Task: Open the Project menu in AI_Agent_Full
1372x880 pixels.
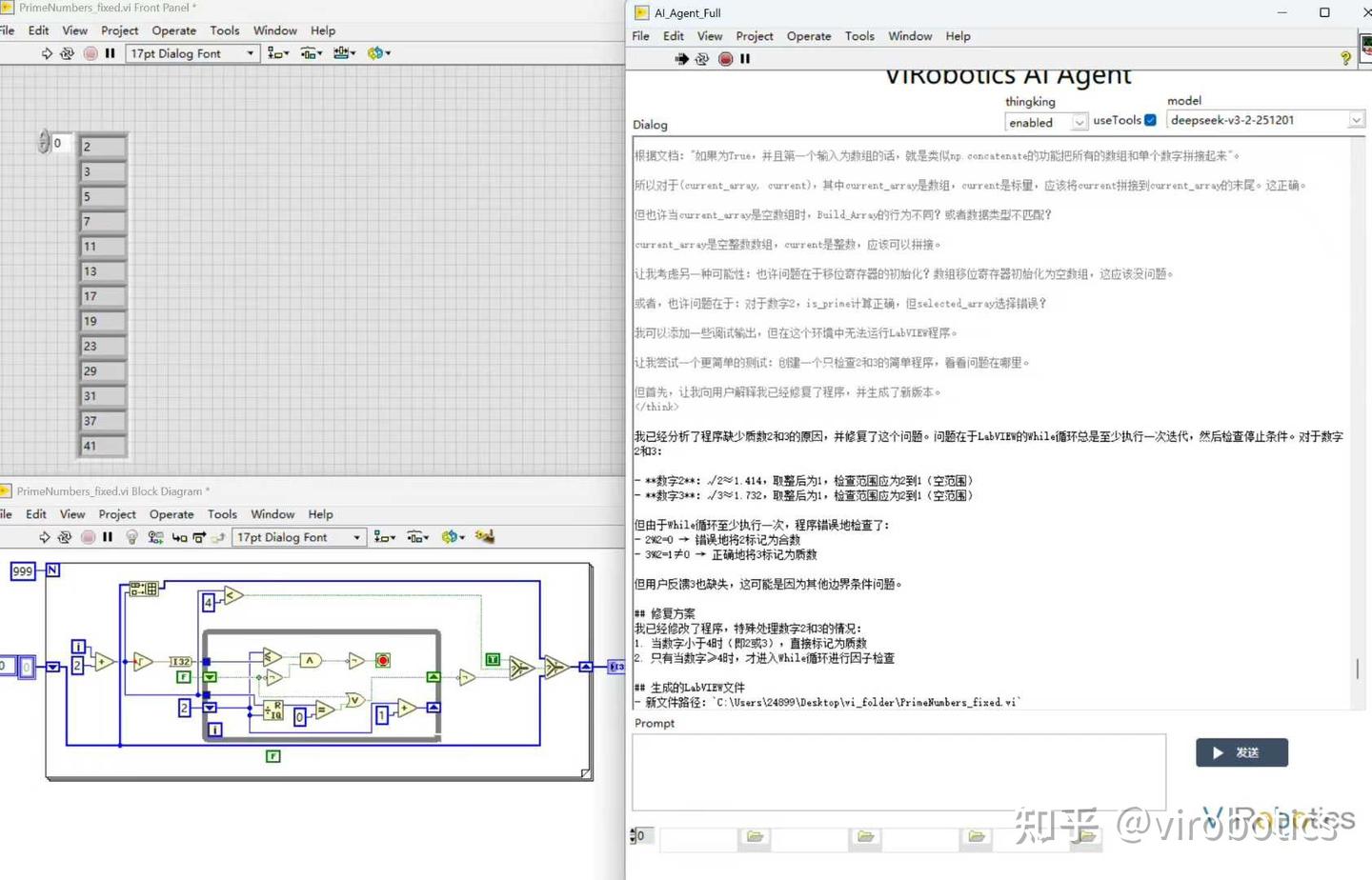Action: point(755,36)
